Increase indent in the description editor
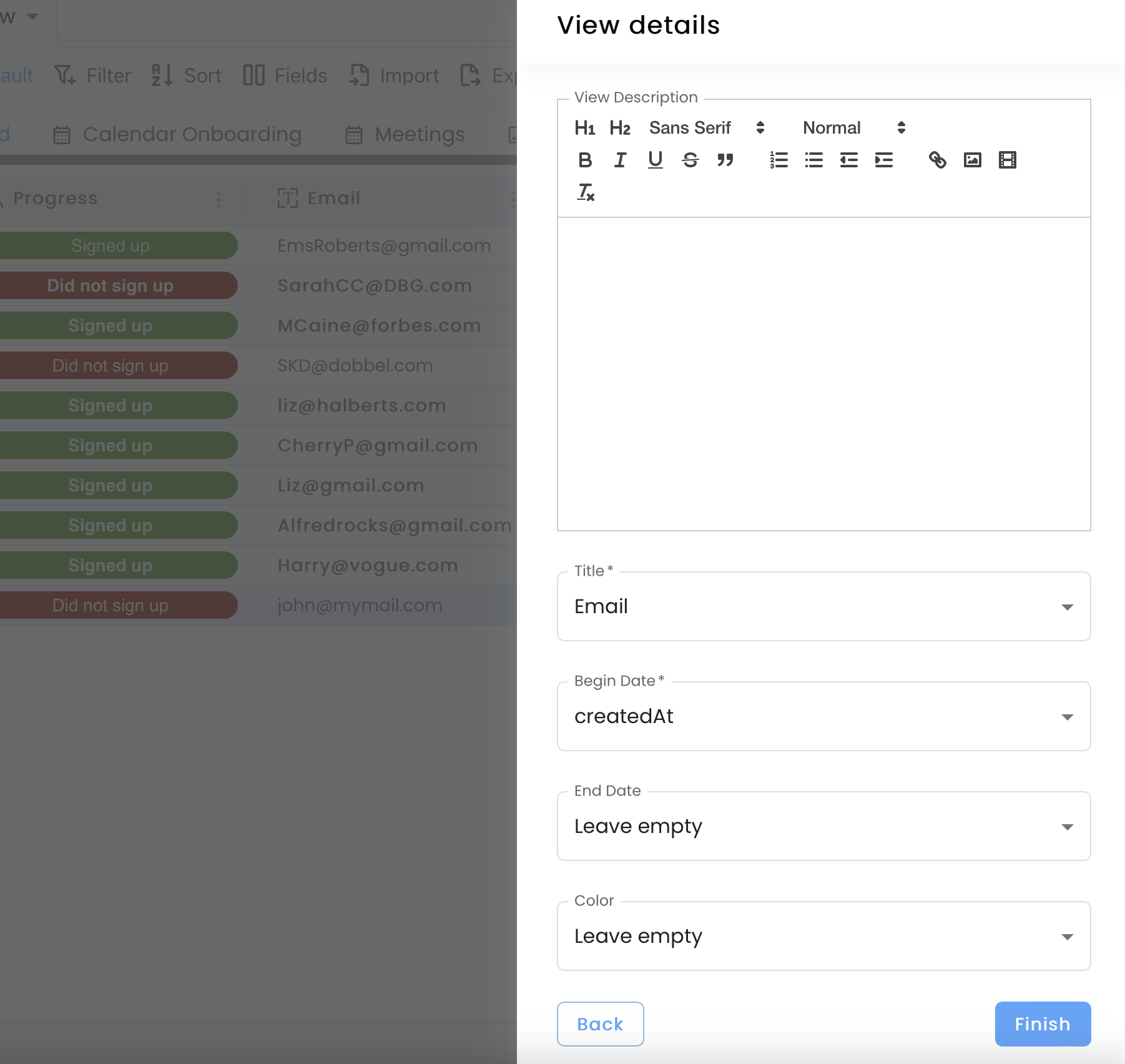The image size is (1125, 1064). [885, 160]
